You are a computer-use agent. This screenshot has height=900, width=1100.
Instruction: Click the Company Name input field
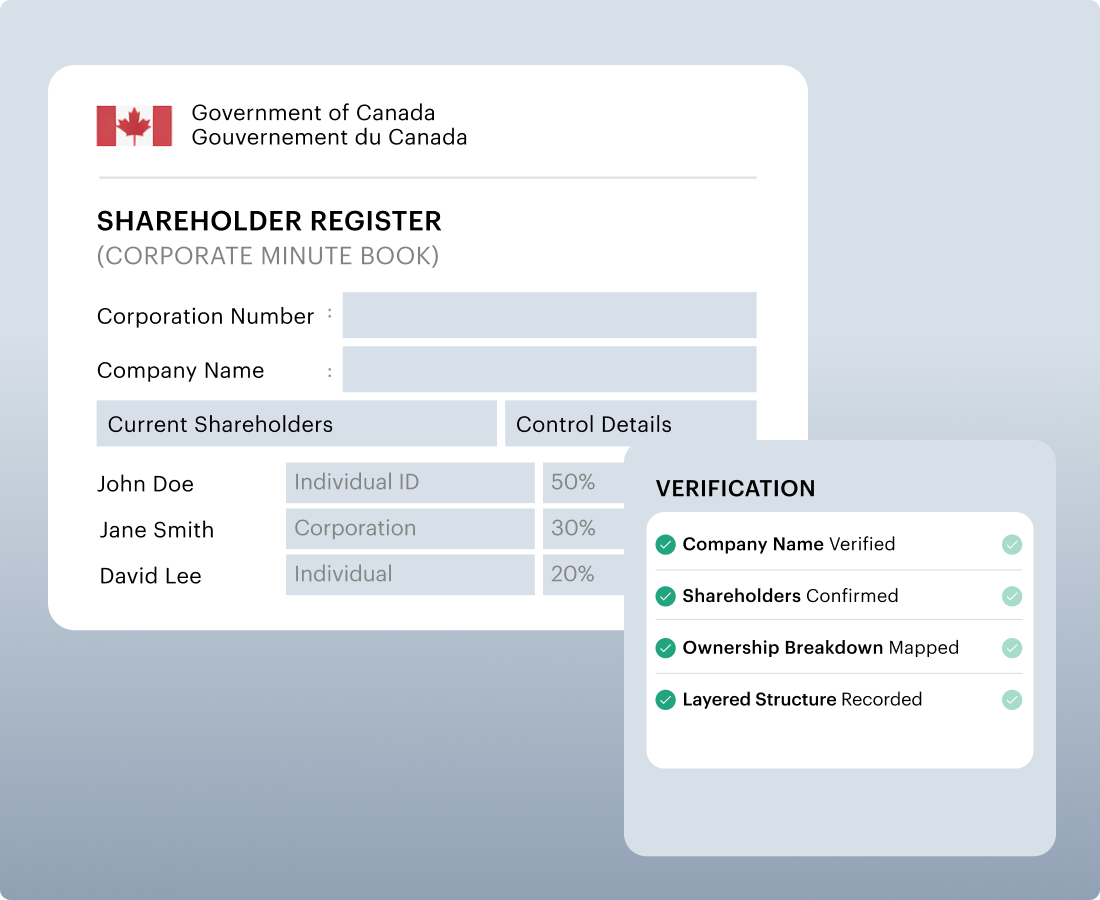(x=549, y=370)
